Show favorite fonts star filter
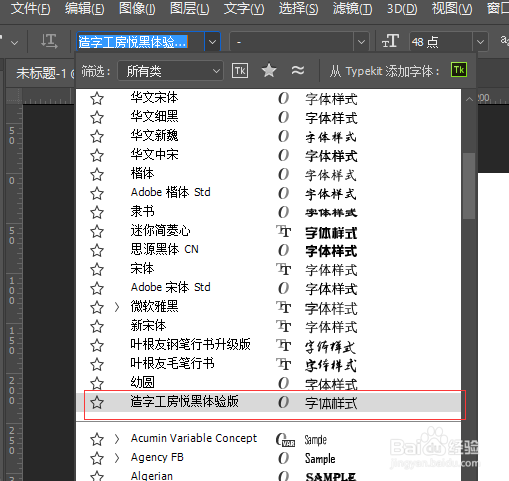The height and width of the screenshot is (481, 509). point(269,70)
